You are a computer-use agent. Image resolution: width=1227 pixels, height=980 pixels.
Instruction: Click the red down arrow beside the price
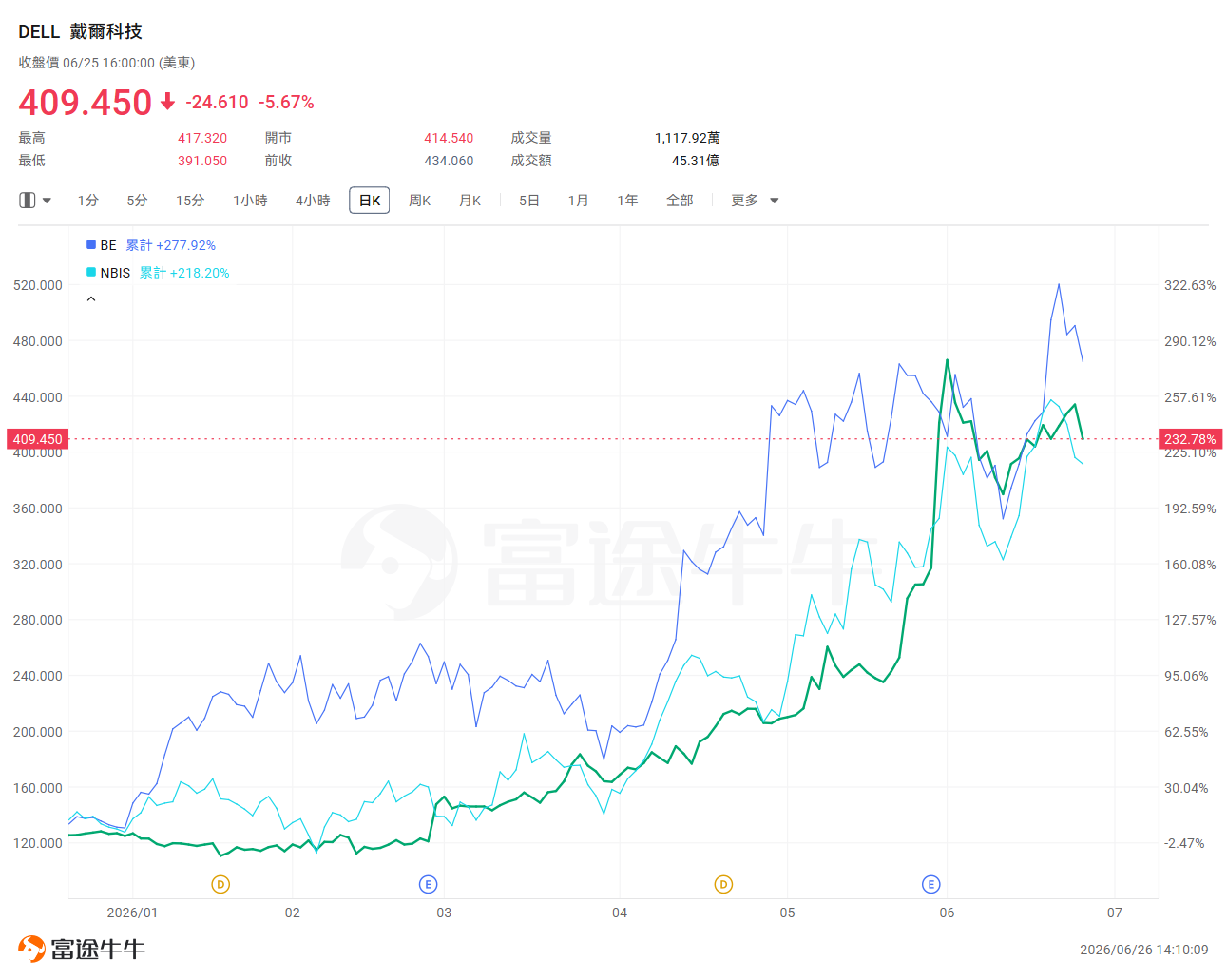tap(168, 101)
